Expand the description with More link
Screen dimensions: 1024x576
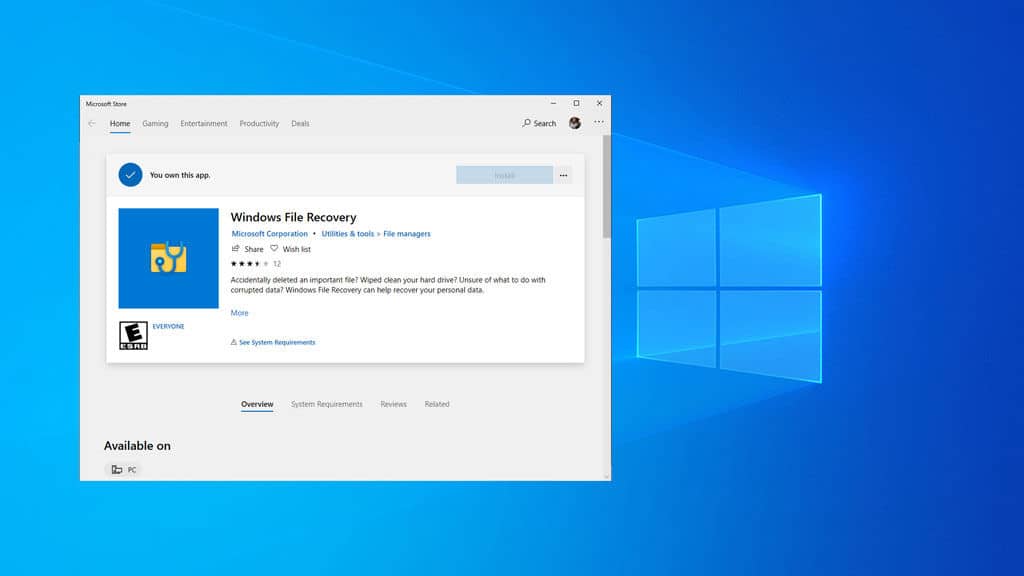(240, 313)
